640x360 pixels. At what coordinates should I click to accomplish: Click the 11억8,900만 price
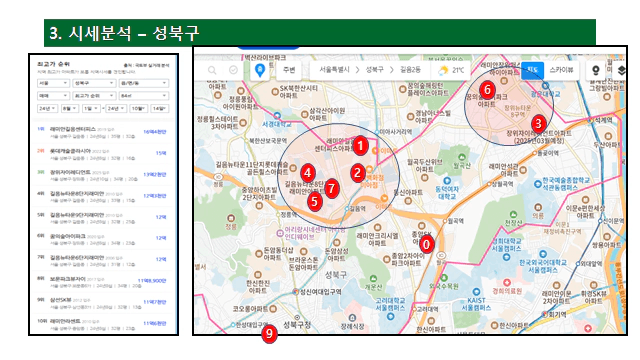pos(152,281)
